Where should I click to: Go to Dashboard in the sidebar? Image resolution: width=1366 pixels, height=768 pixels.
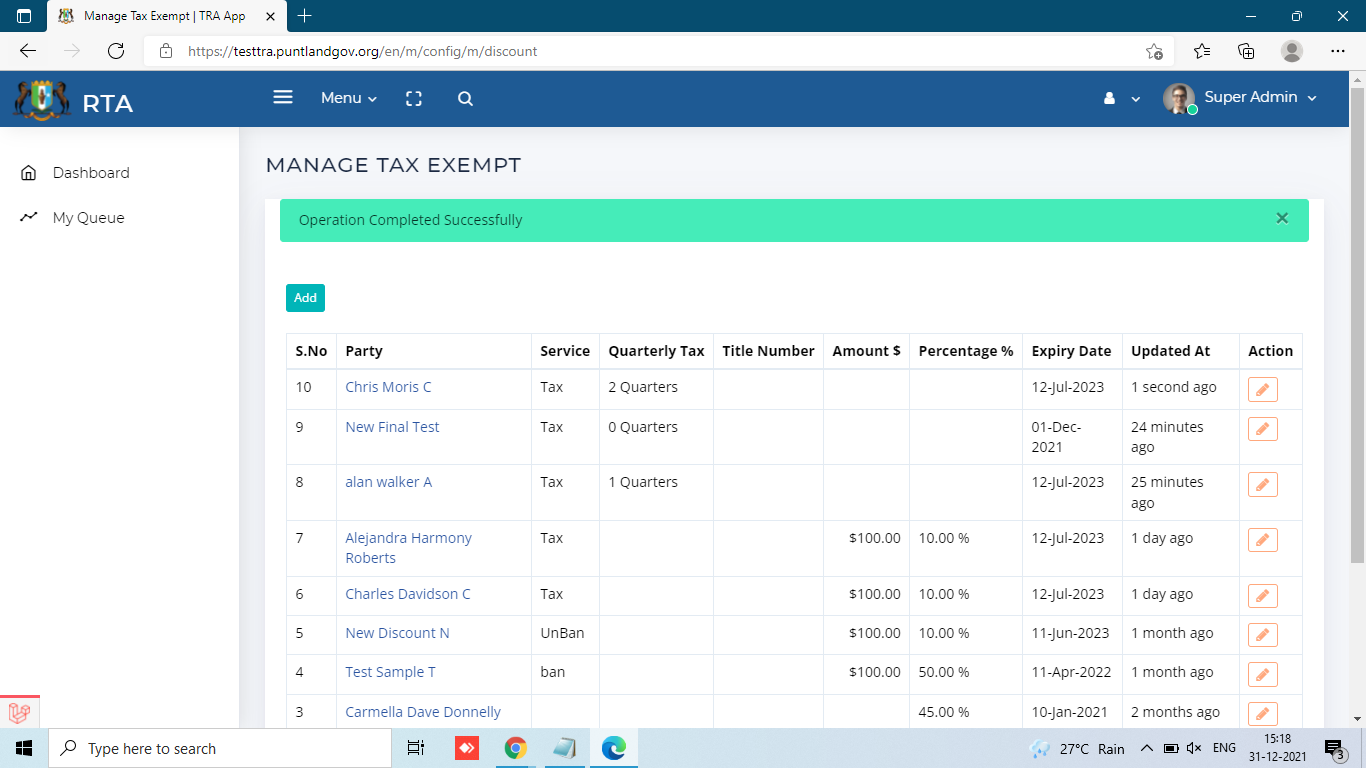coord(91,173)
